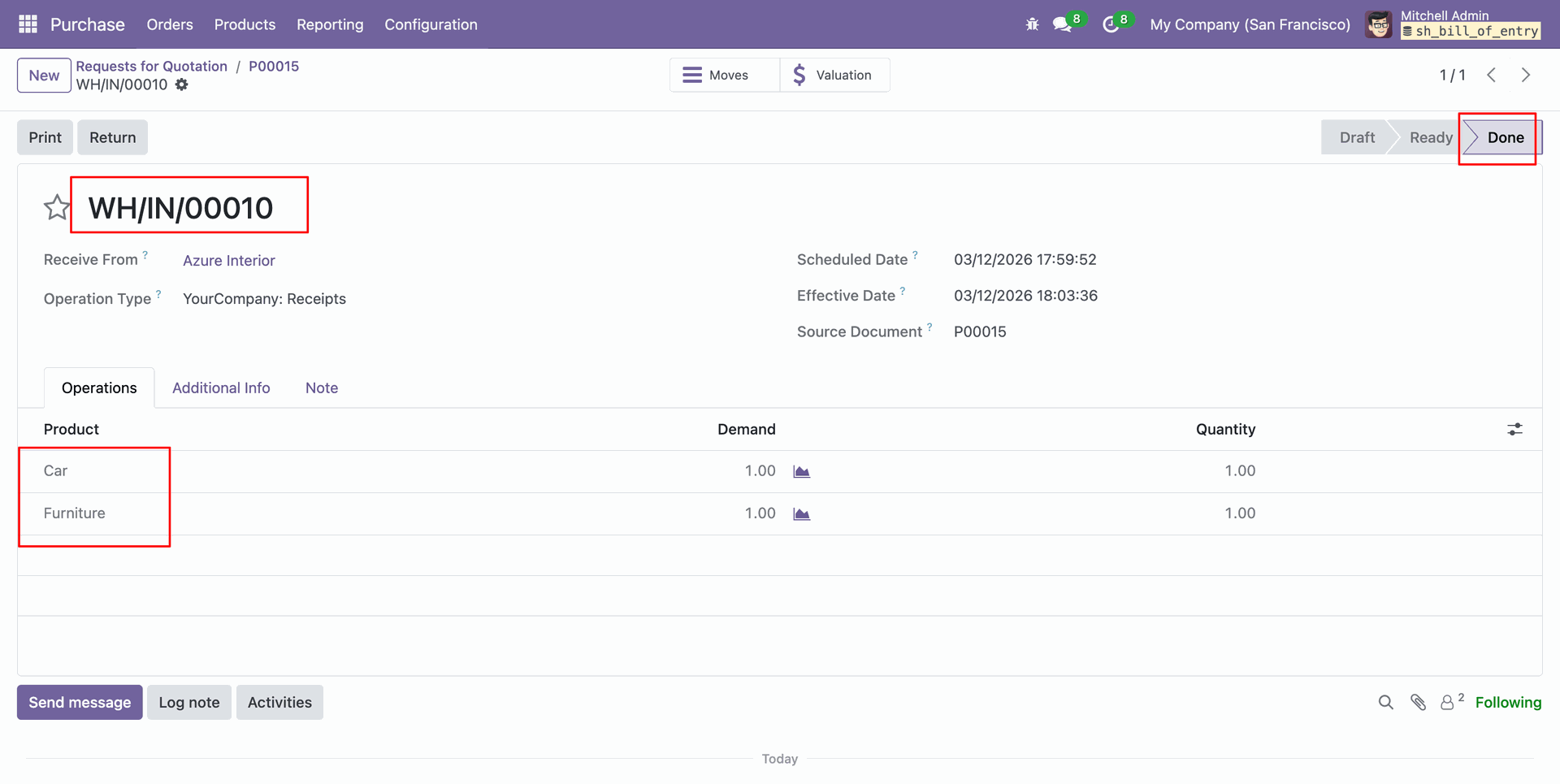
Task: Open forecast chart icon for Furniture
Action: click(801, 514)
